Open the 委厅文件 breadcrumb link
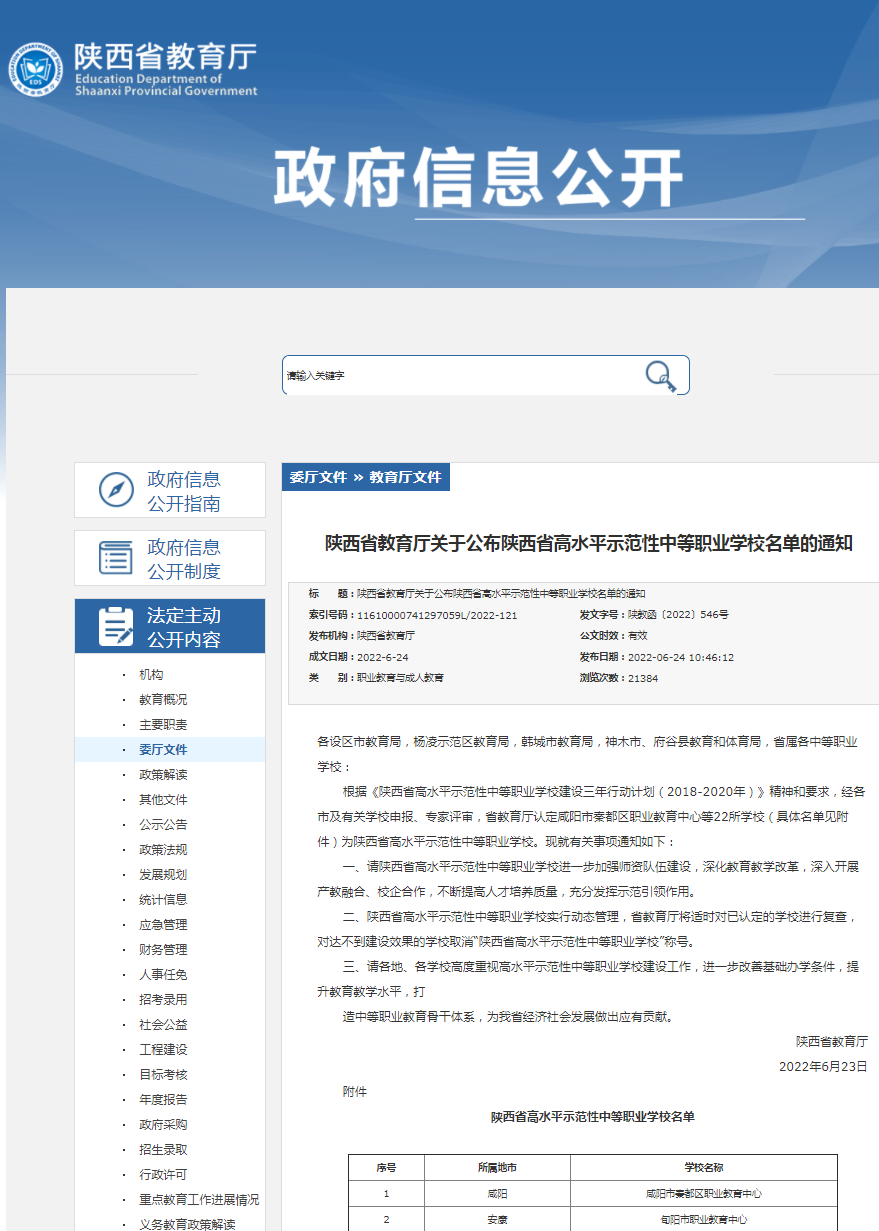Screen dimensions: 879x1231 (318, 477)
